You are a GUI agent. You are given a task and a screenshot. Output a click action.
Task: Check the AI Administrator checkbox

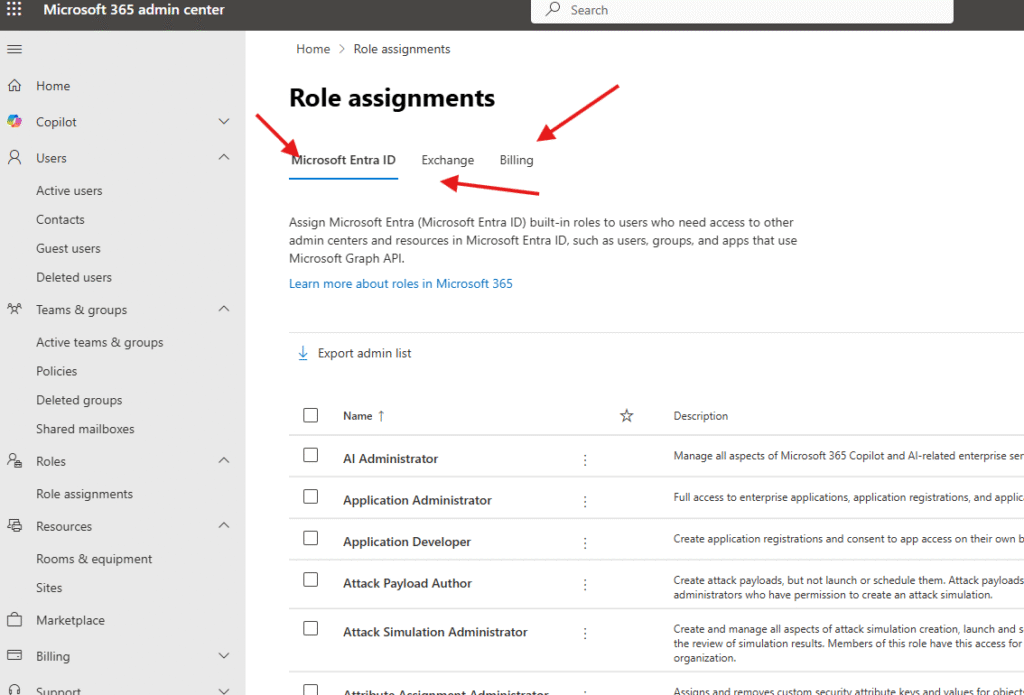(310, 456)
